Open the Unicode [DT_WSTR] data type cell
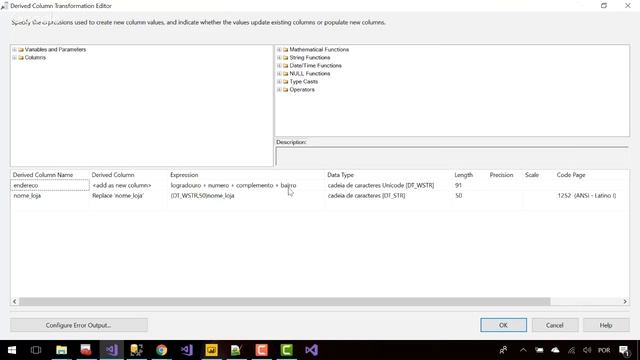The width and height of the screenshot is (640, 360). (389, 185)
